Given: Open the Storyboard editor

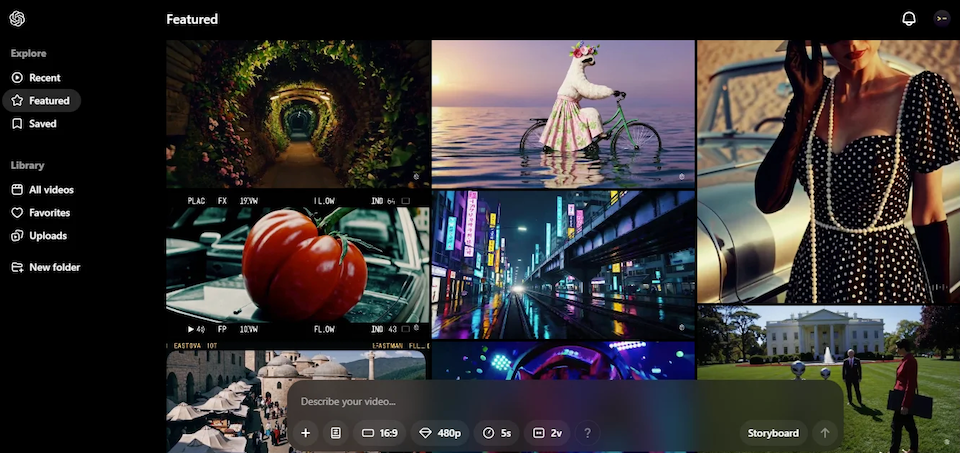Looking at the screenshot, I should [x=773, y=433].
